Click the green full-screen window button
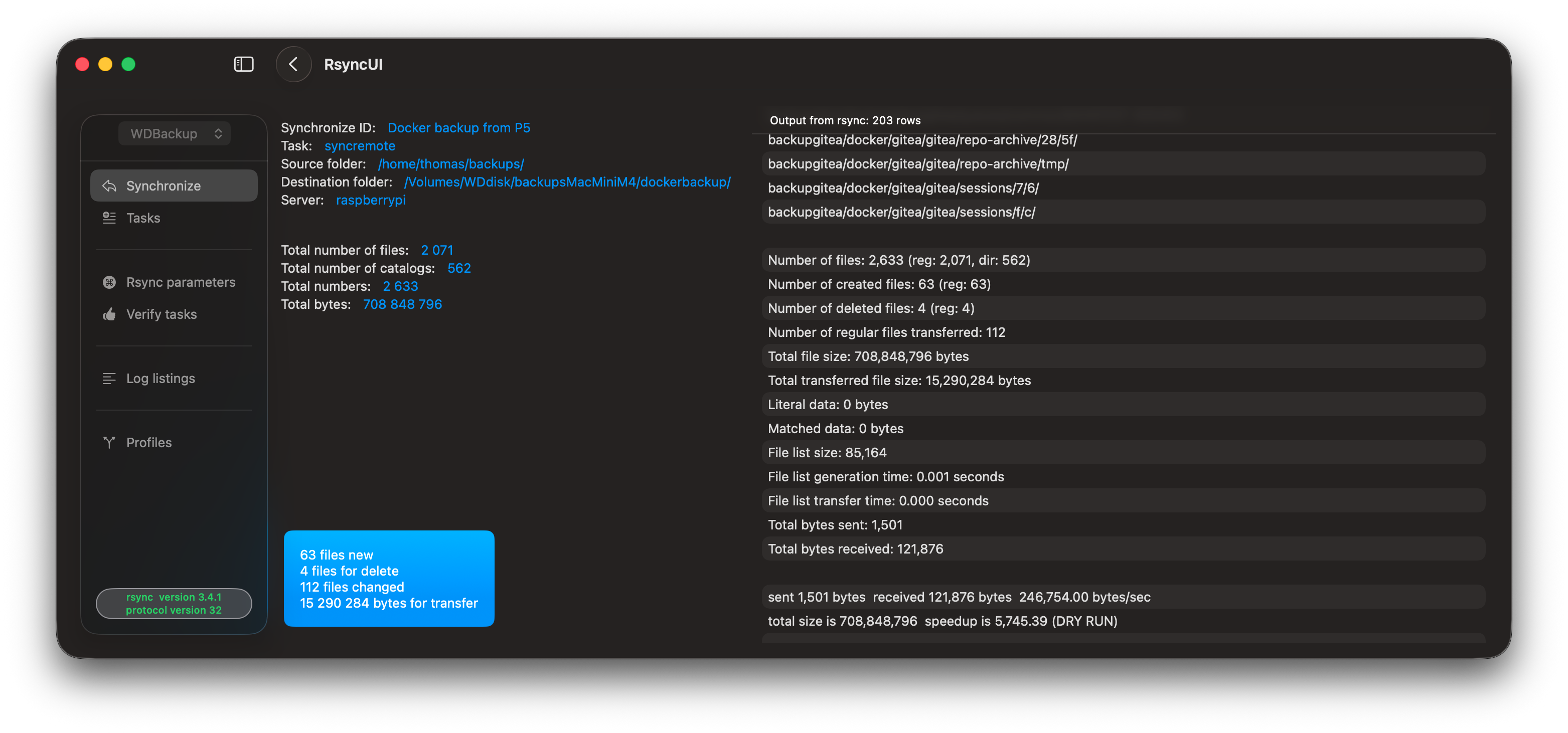This screenshot has width=1568, height=733. pos(128,64)
